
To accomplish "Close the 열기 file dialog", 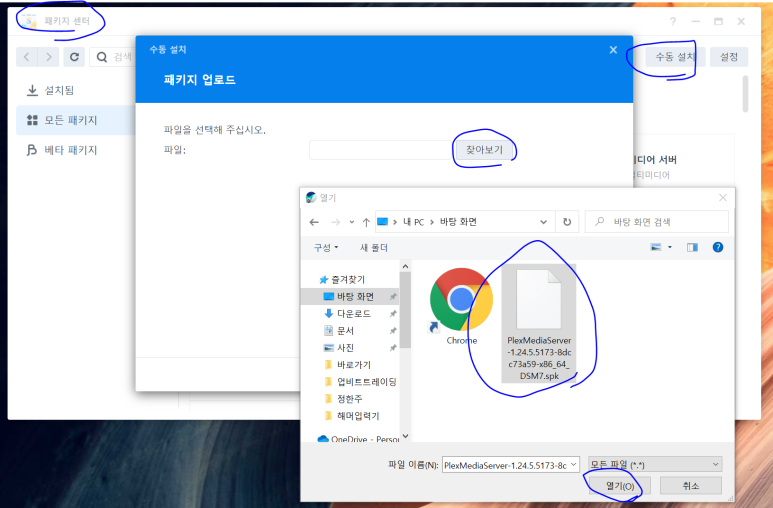I will coord(723,198).
